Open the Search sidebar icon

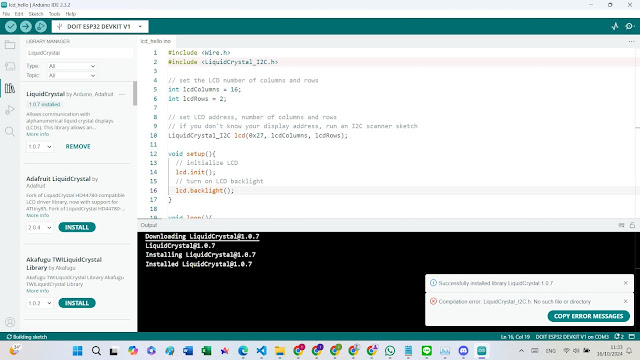click(x=10, y=131)
